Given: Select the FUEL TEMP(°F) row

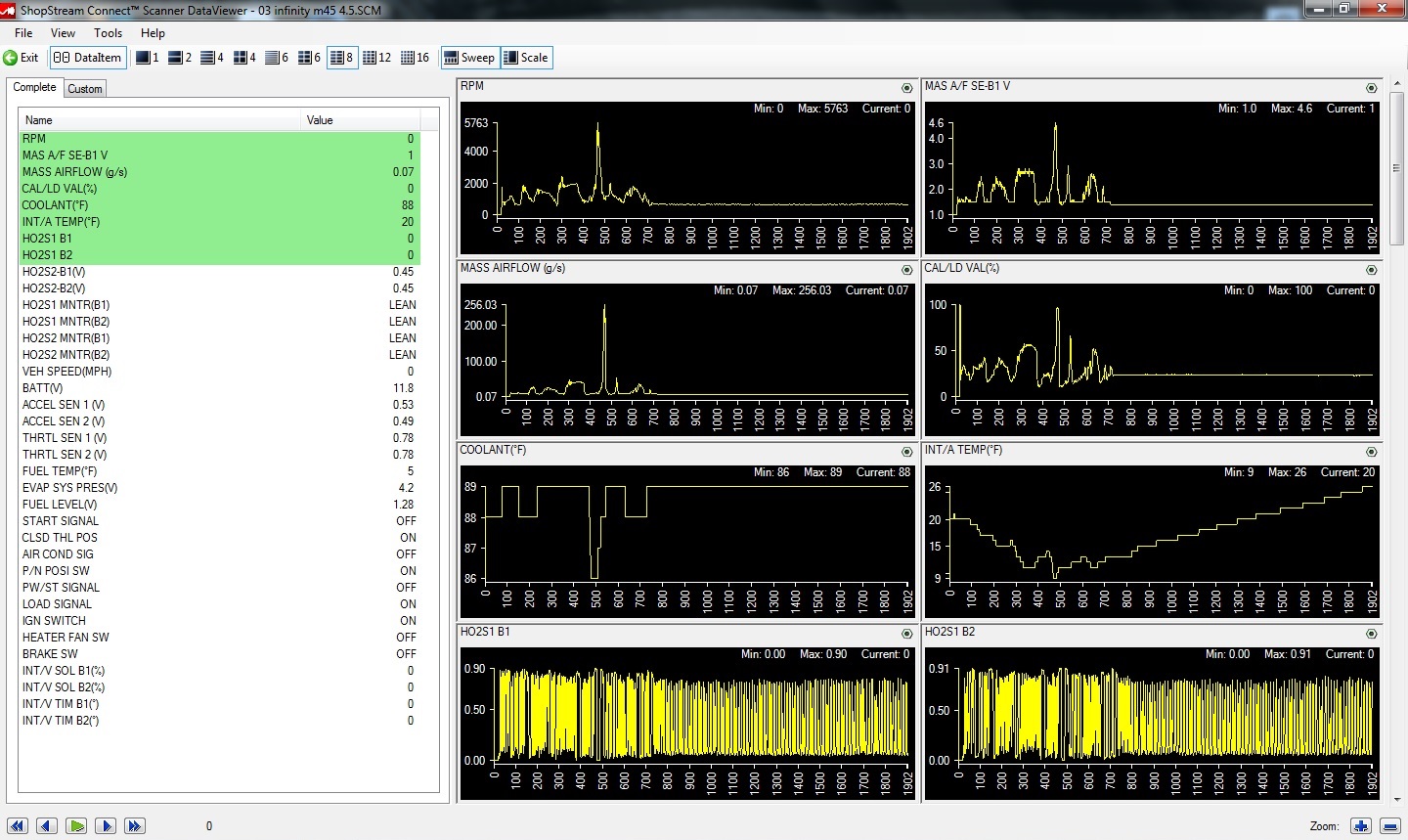Looking at the screenshot, I should pyautogui.click(x=219, y=471).
